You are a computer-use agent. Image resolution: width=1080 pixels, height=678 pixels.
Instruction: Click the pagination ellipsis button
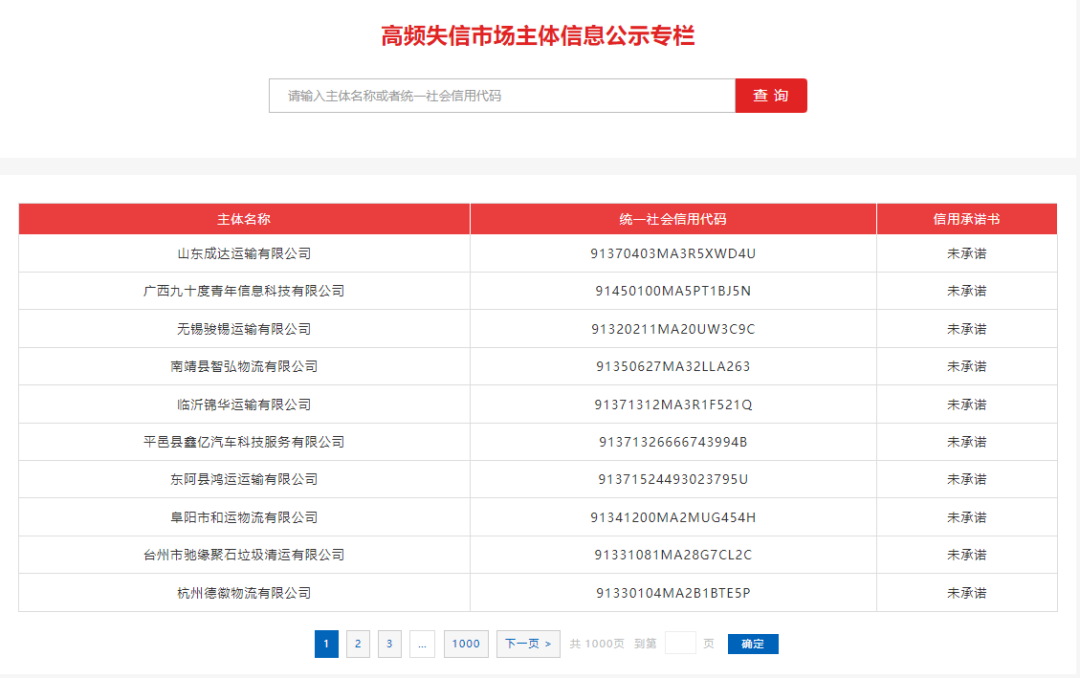pos(422,644)
